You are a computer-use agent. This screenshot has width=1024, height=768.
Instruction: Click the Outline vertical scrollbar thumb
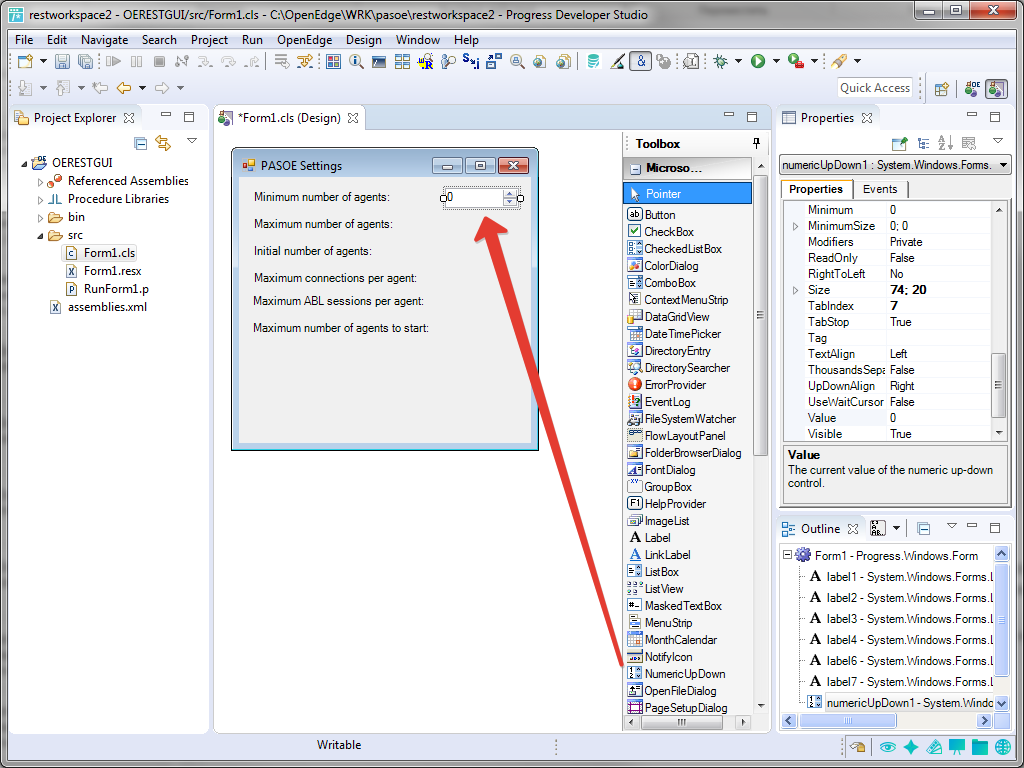coord(1001,618)
